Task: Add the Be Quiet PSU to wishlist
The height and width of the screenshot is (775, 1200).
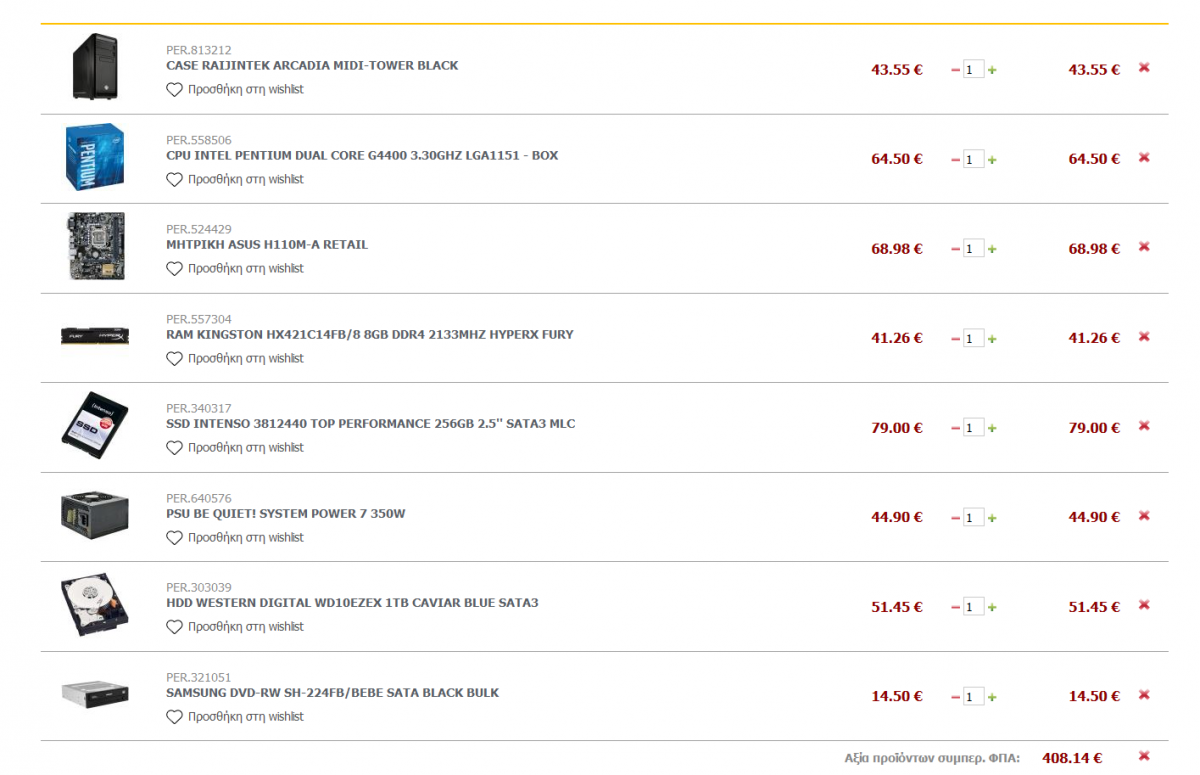Action: [x=235, y=537]
